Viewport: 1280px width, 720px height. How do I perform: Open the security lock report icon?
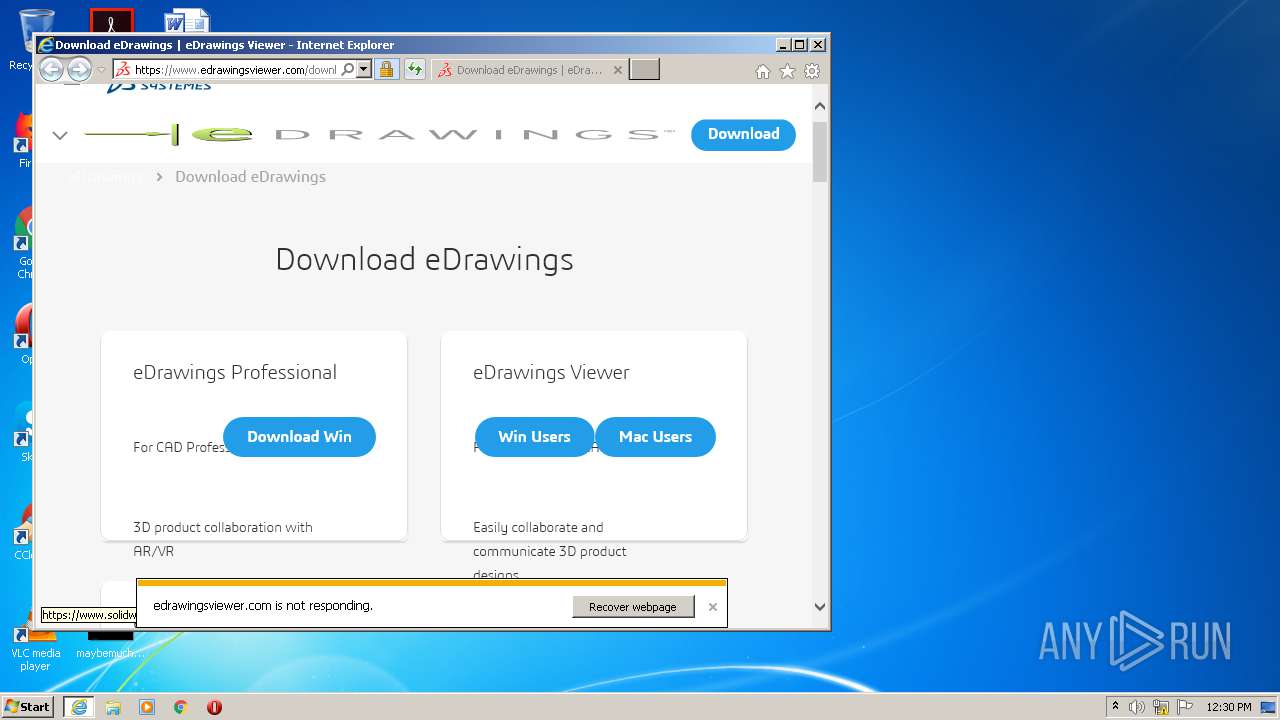(386, 70)
